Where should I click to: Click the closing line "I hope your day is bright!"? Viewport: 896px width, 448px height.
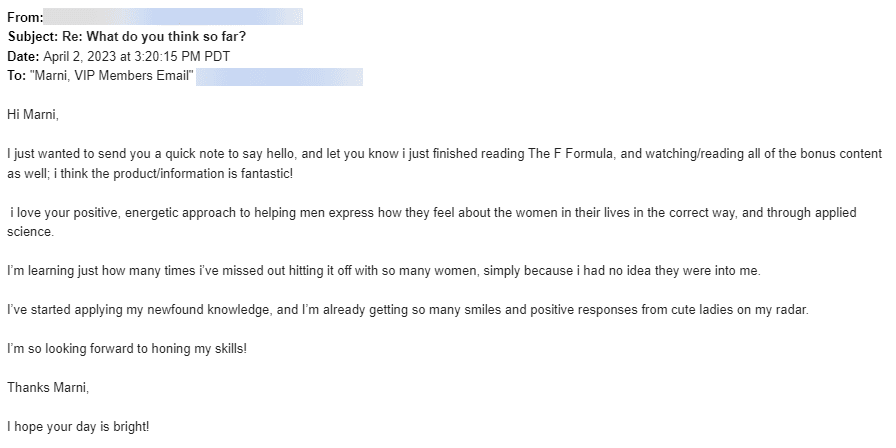tap(78, 426)
